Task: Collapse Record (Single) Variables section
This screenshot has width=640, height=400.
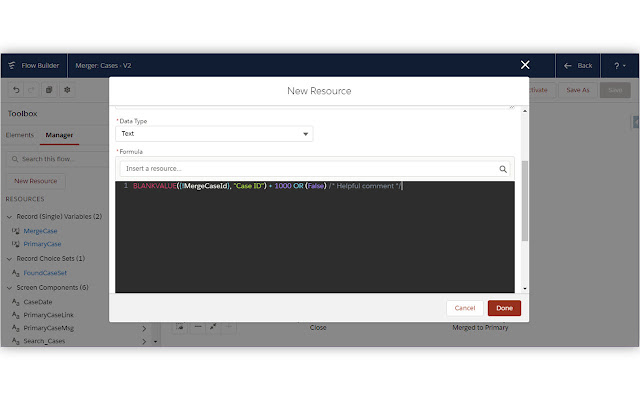Action: pyautogui.click(x=9, y=217)
